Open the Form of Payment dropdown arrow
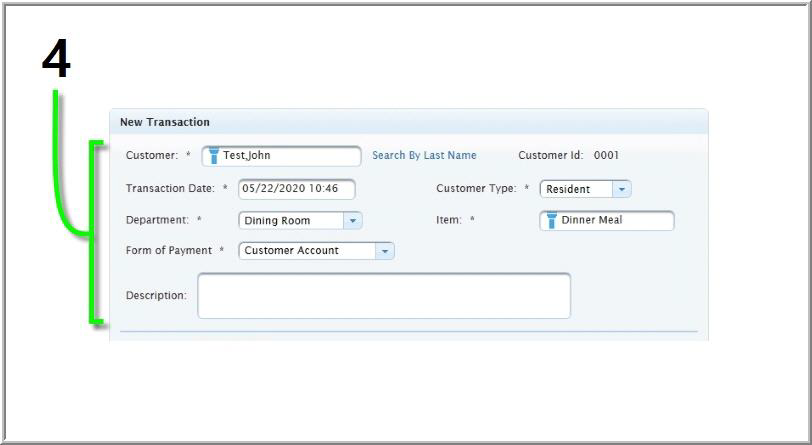Screen dimensions: 812x445 385,251
